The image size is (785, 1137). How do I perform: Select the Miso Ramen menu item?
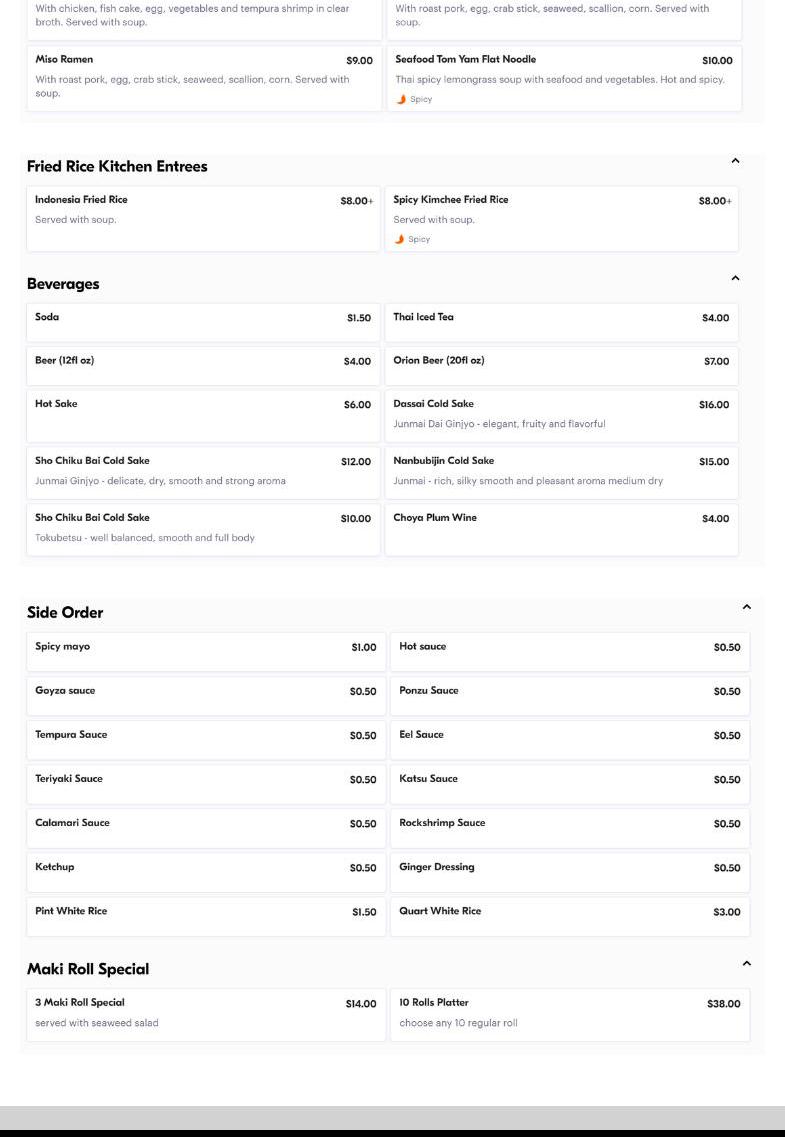203,77
